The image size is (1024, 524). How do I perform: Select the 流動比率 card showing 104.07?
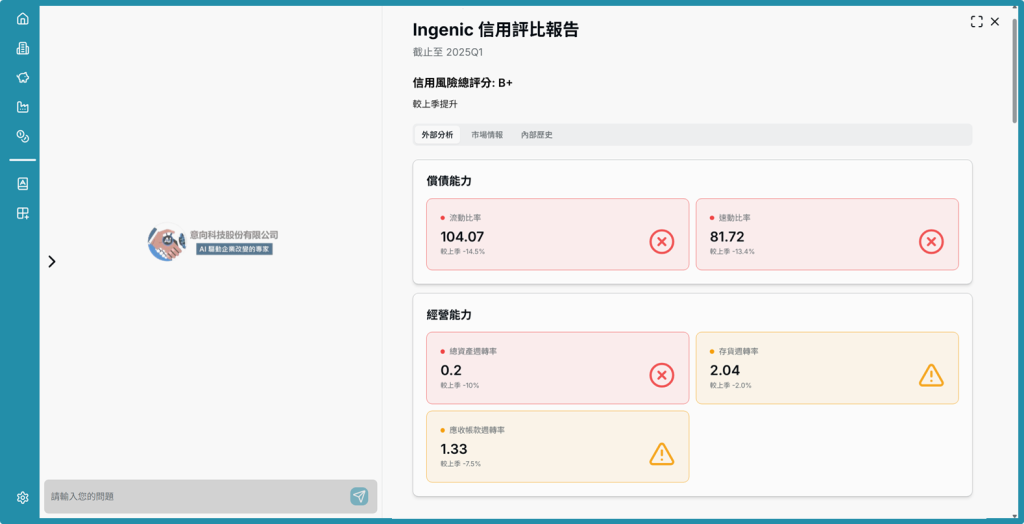coord(557,234)
